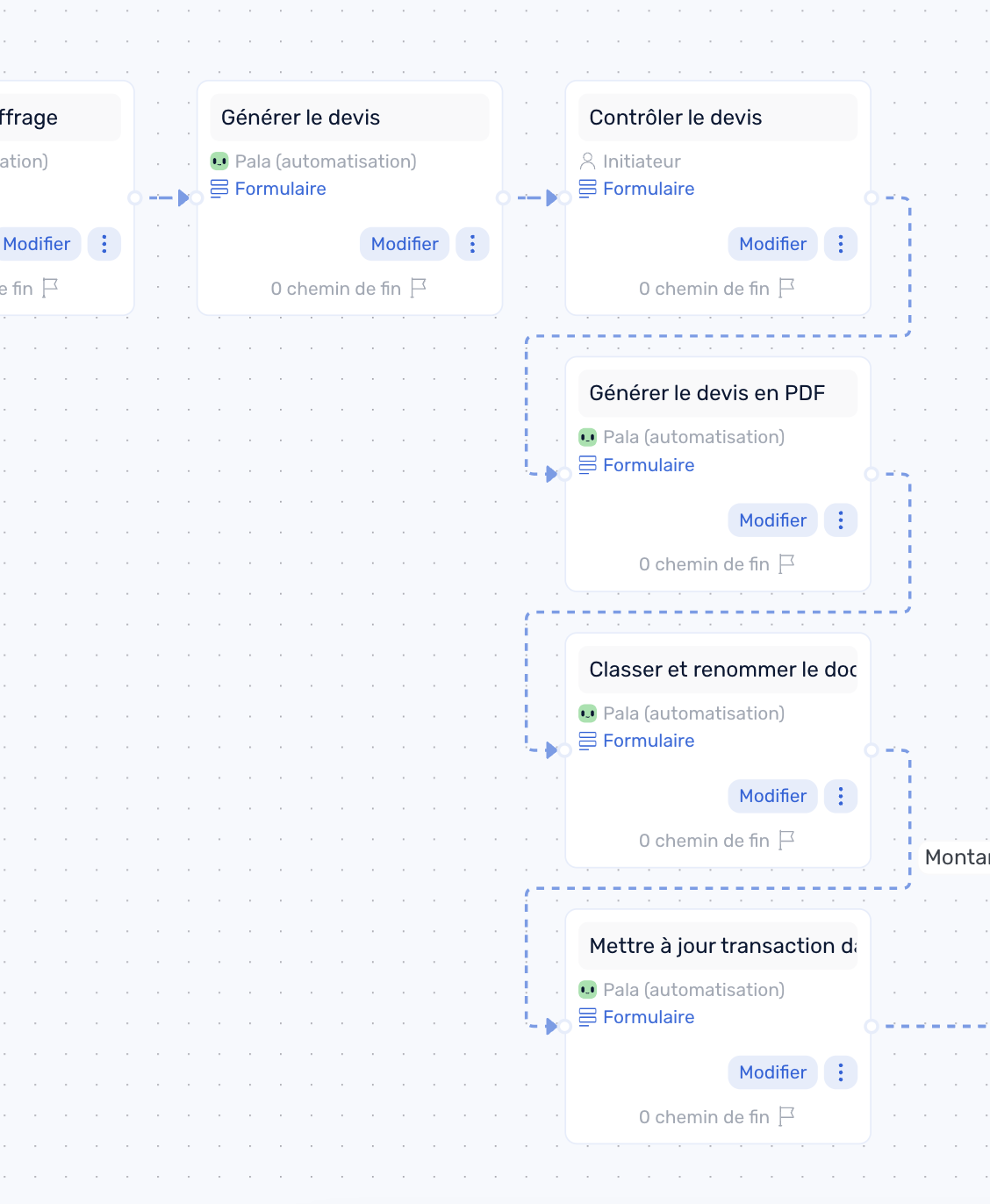Image resolution: width=990 pixels, height=1204 pixels.
Task: Click output connector of Contrôler le devis
Action: 872,198
